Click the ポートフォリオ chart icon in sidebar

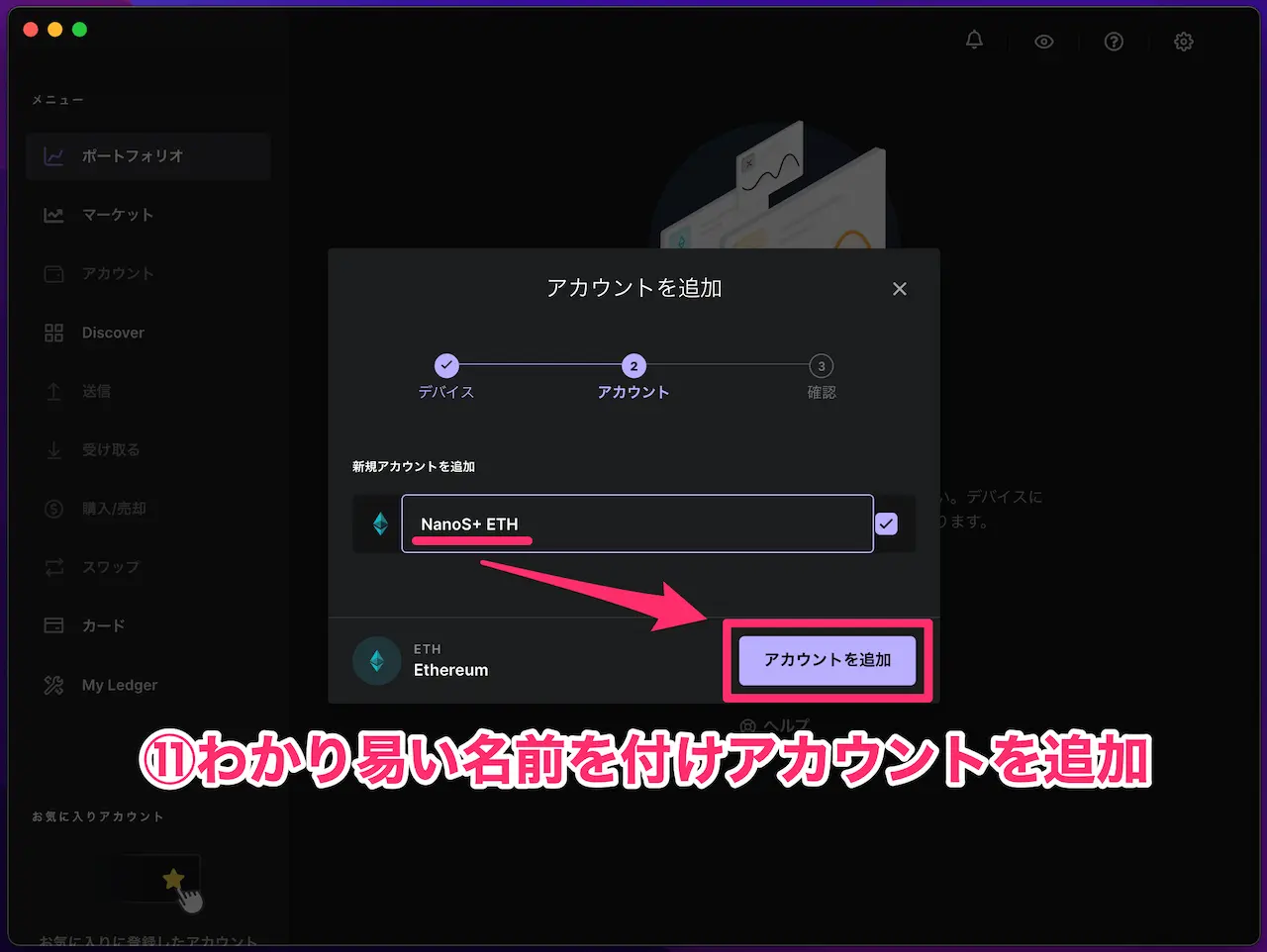click(x=54, y=156)
